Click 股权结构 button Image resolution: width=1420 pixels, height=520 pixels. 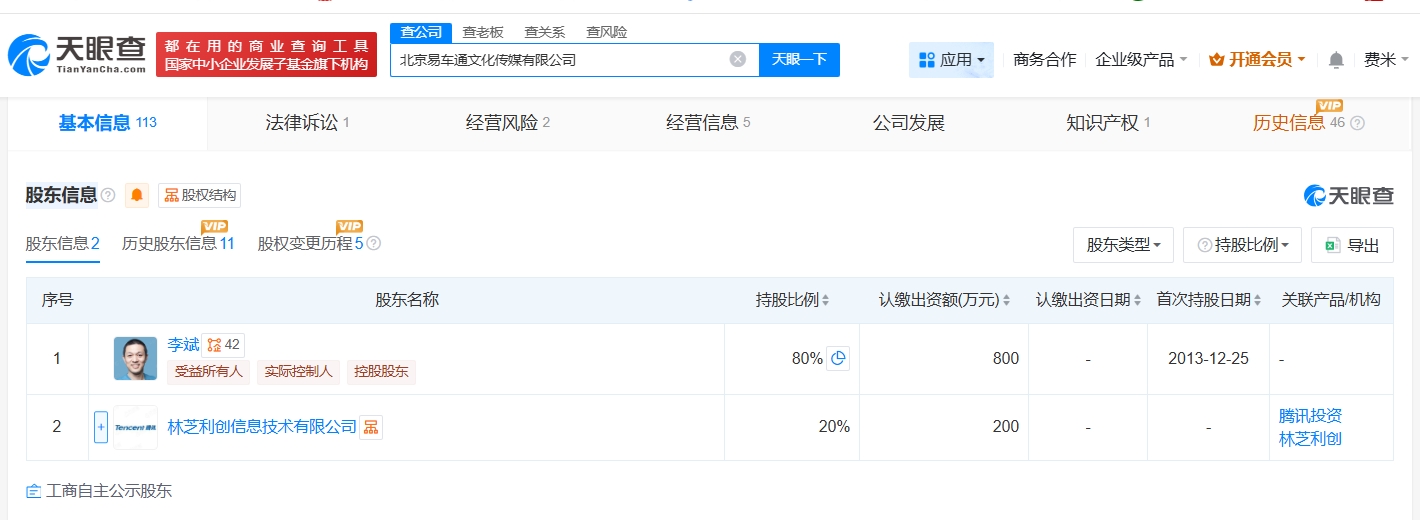[200, 195]
